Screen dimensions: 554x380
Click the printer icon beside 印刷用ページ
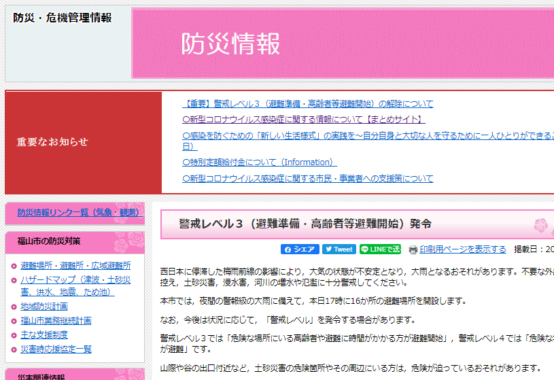point(413,250)
